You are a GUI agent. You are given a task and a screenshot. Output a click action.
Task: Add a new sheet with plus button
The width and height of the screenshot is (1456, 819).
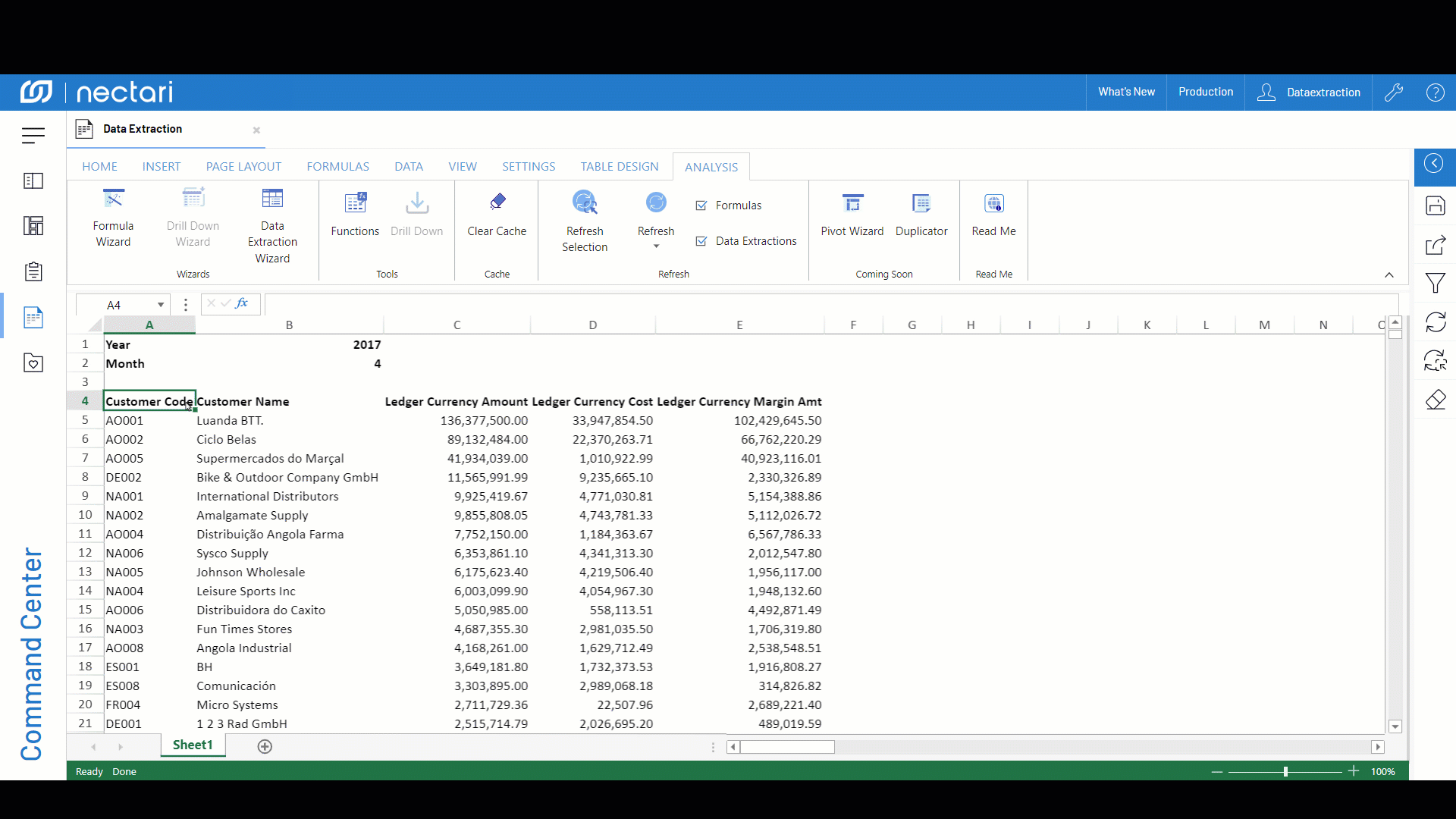pyautogui.click(x=265, y=746)
